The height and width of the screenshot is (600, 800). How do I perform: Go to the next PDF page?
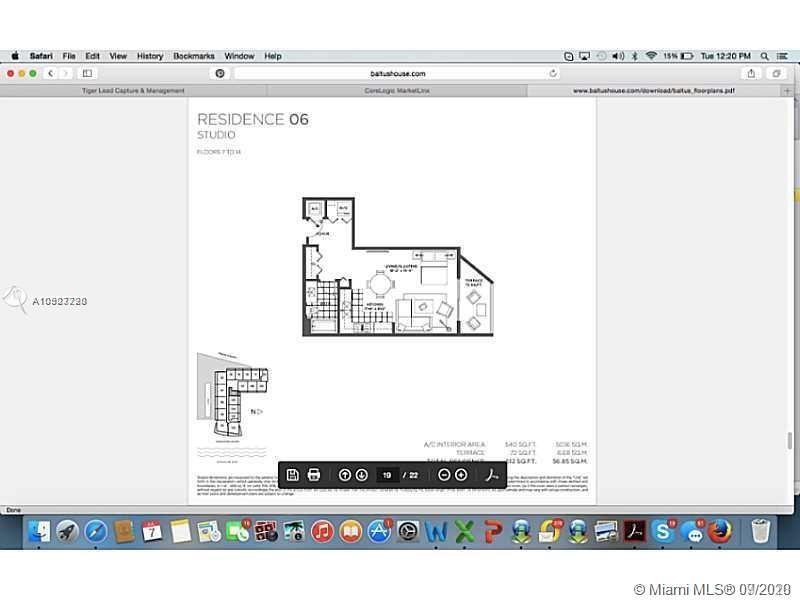(361, 475)
